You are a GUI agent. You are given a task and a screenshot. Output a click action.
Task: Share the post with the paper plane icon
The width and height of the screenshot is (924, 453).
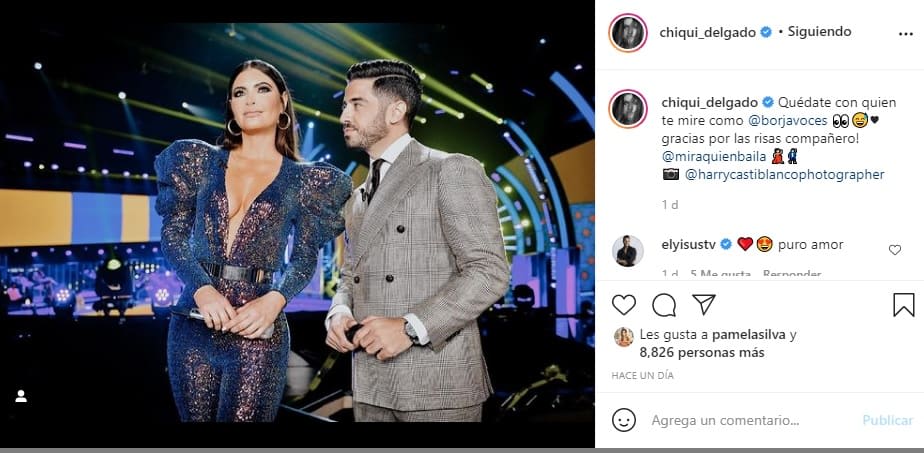[x=704, y=304]
